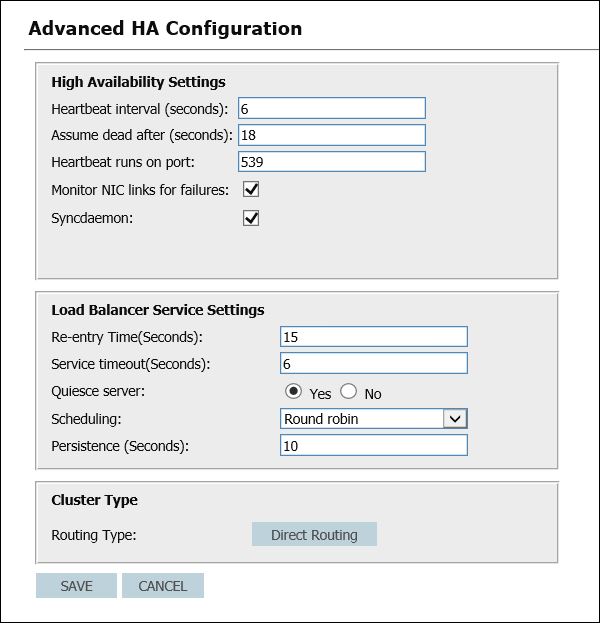Screen dimensions: 600x623
Task: Click the Service timeout(Seconds) label
Action: (x=131, y=364)
